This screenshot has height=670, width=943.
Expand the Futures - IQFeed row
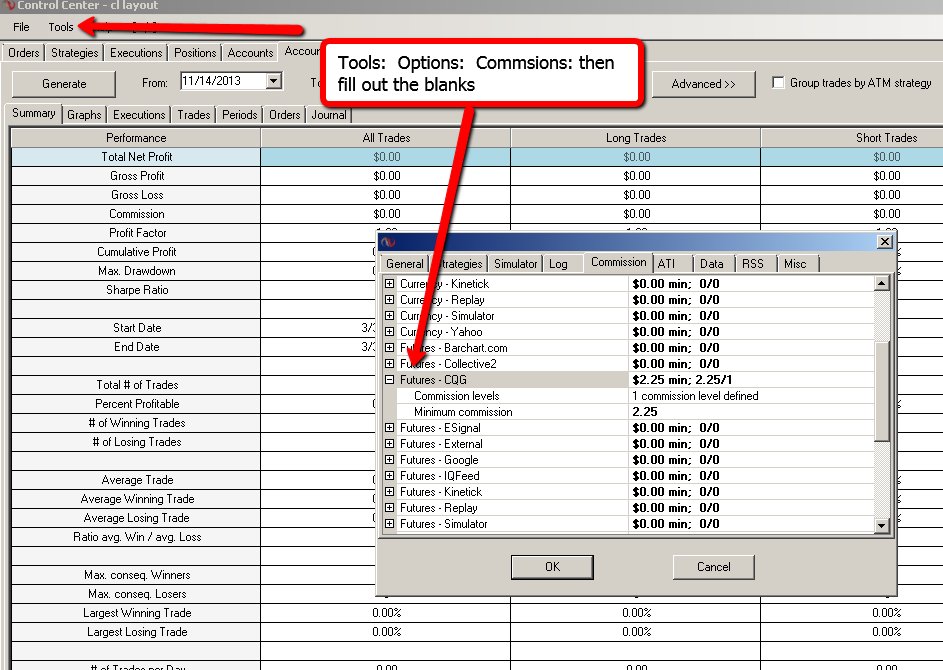point(390,476)
